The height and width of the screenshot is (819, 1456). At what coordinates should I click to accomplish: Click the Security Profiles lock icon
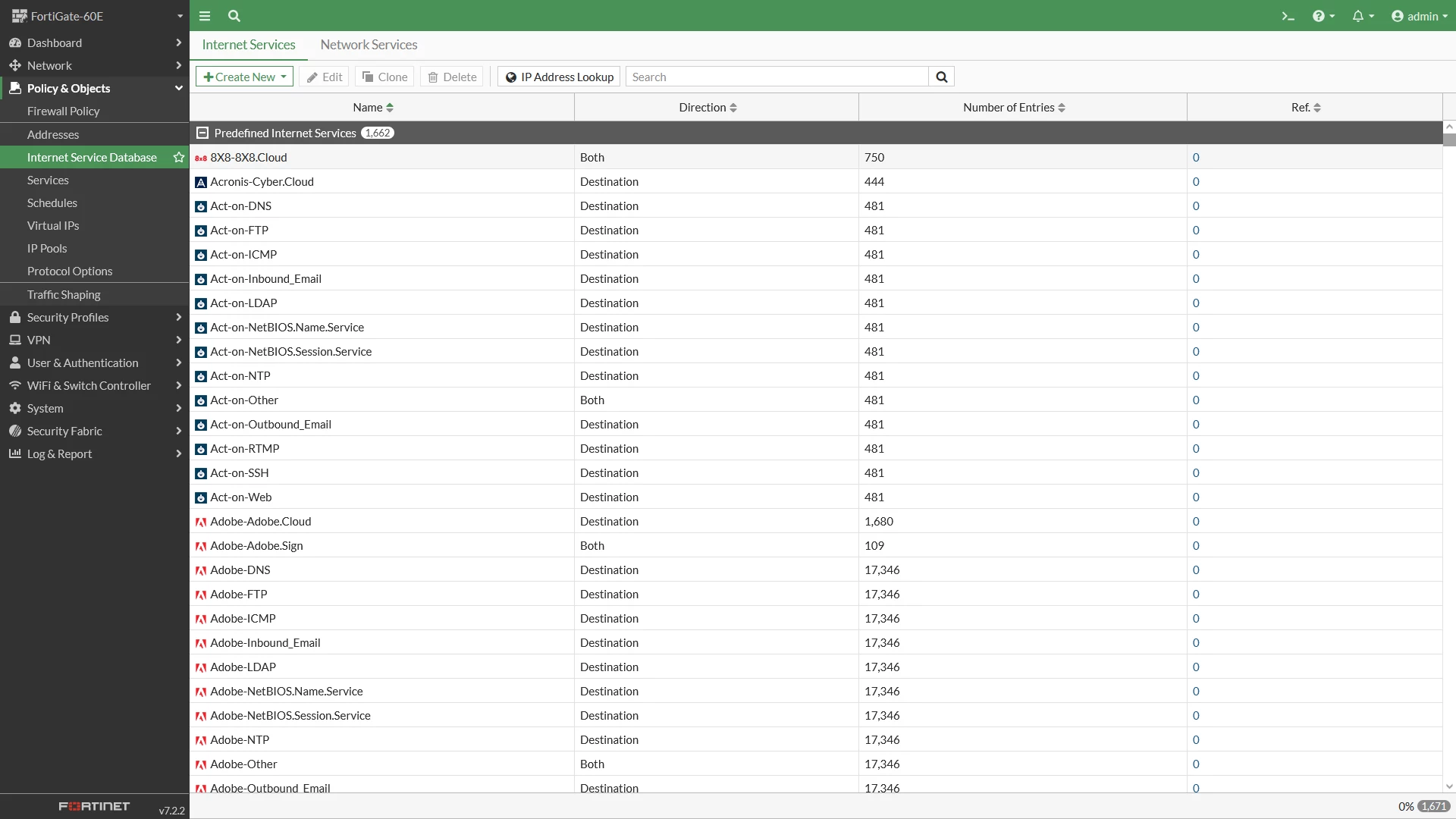(15, 317)
